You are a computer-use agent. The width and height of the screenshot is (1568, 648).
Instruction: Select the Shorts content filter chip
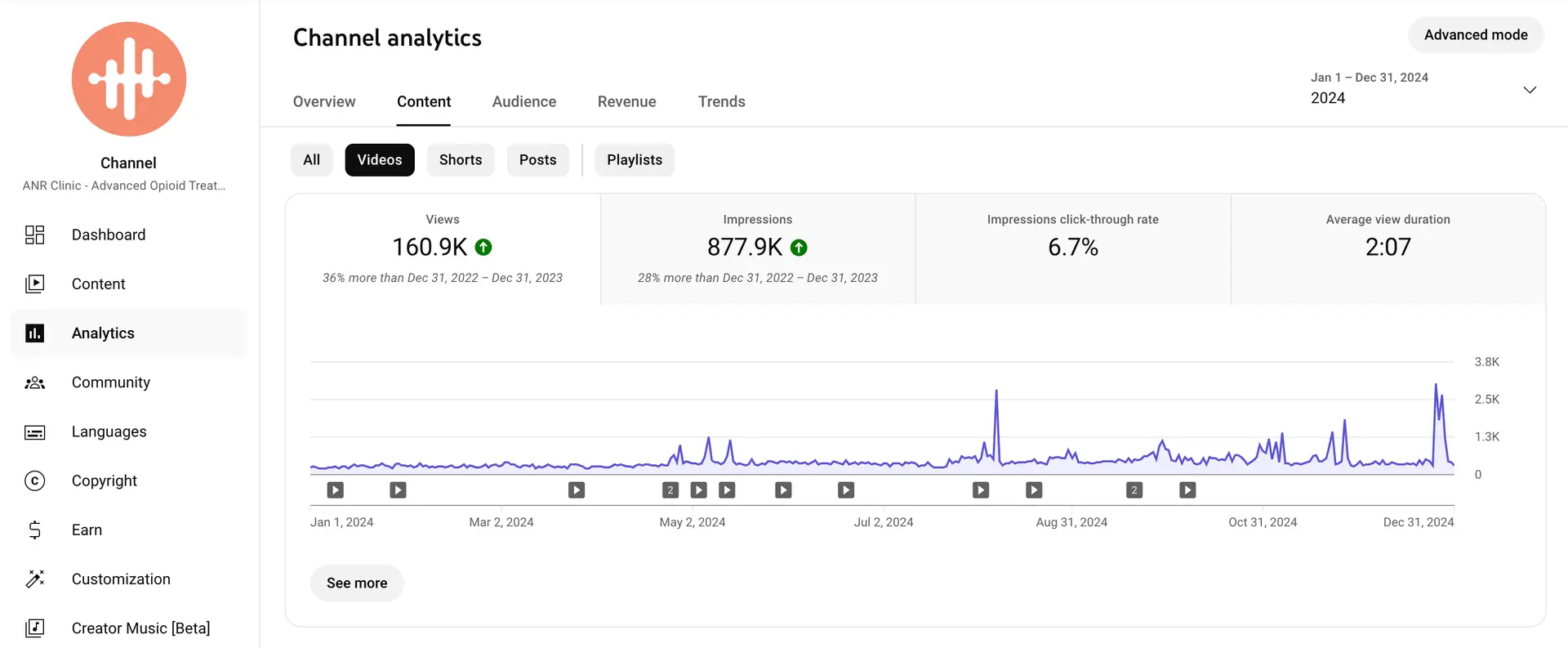pos(460,160)
